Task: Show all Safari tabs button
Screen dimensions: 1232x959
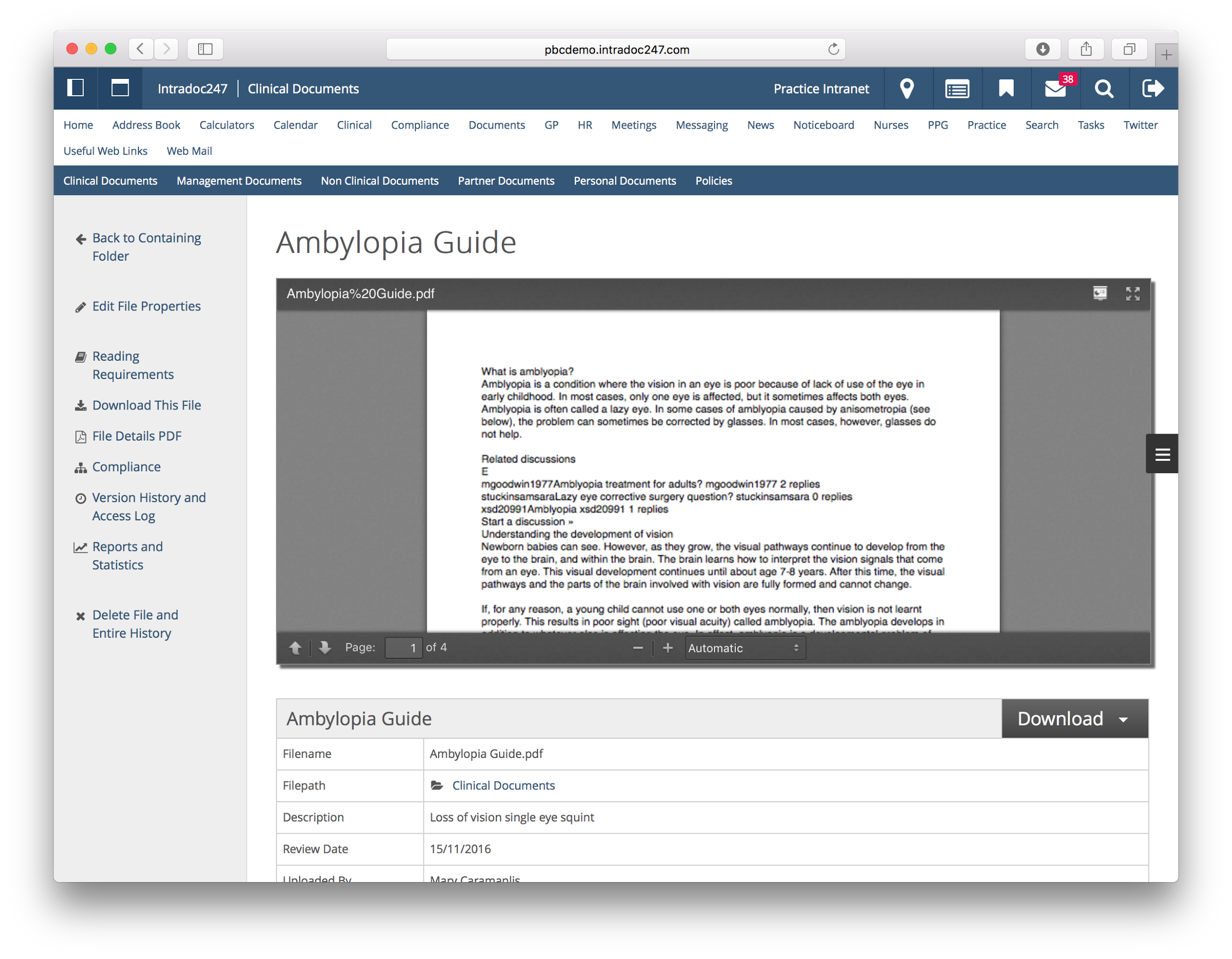Action: [x=1129, y=49]
